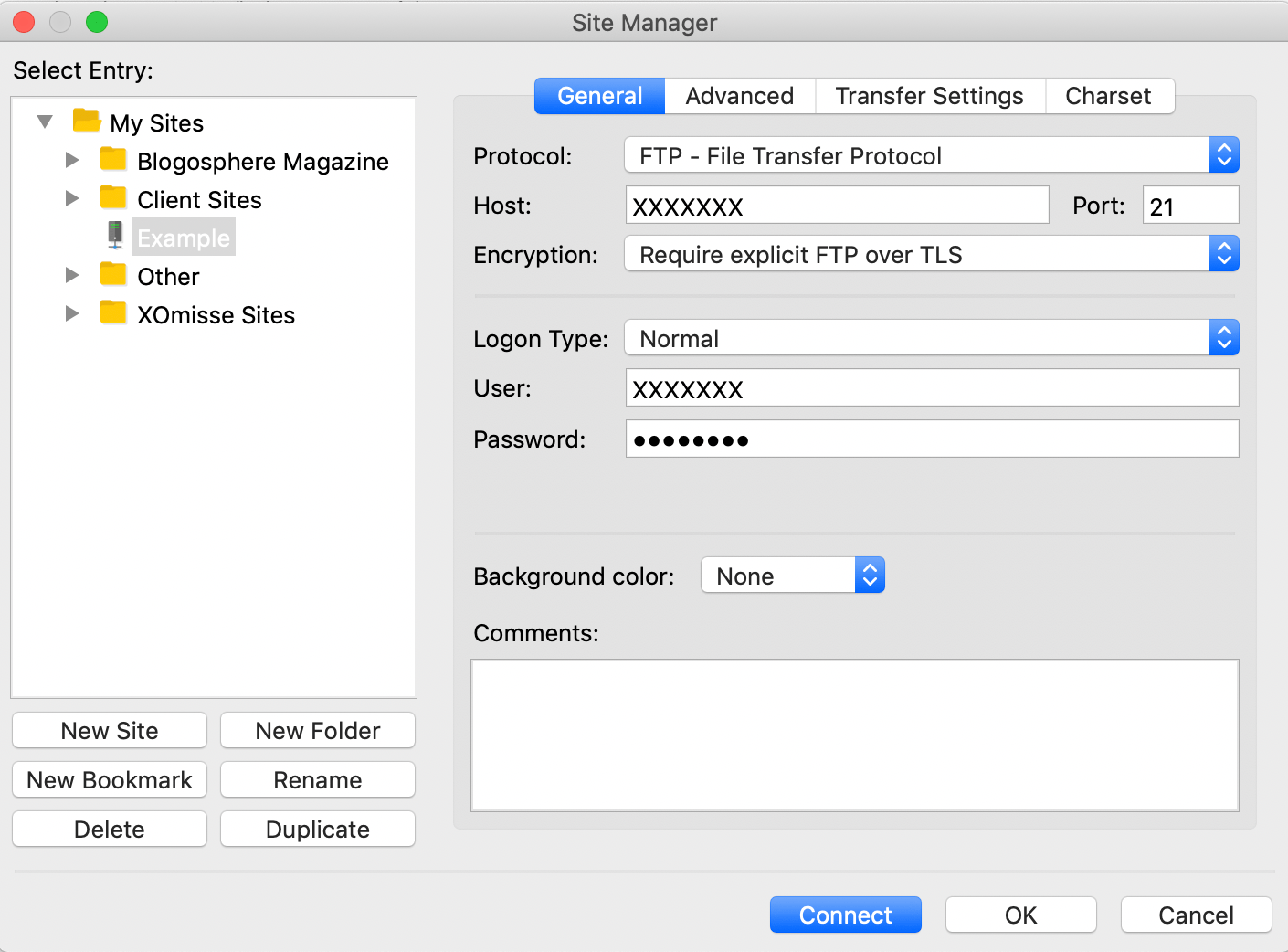Viewport: 1288px width, 952px height.
Task: Confirm with the OK button
Action: tap(1021, 915)
